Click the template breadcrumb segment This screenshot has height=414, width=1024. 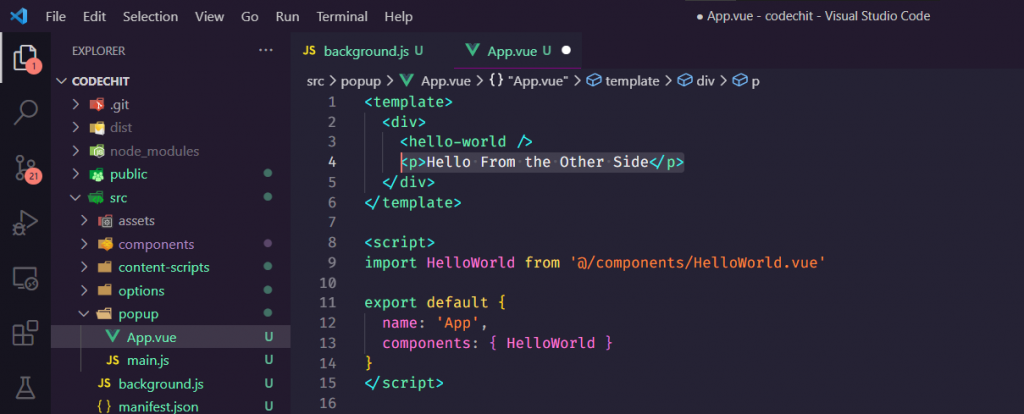pyautogui.click(x=624, y=81)
